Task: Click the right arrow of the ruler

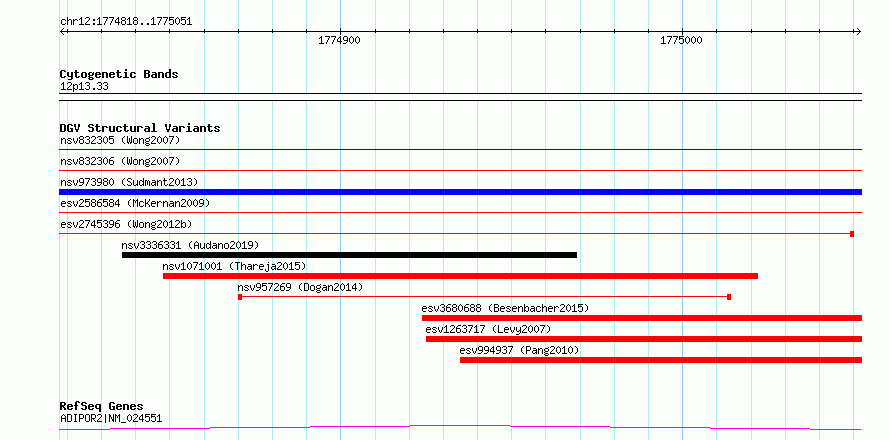Action: tap(858, 32)
